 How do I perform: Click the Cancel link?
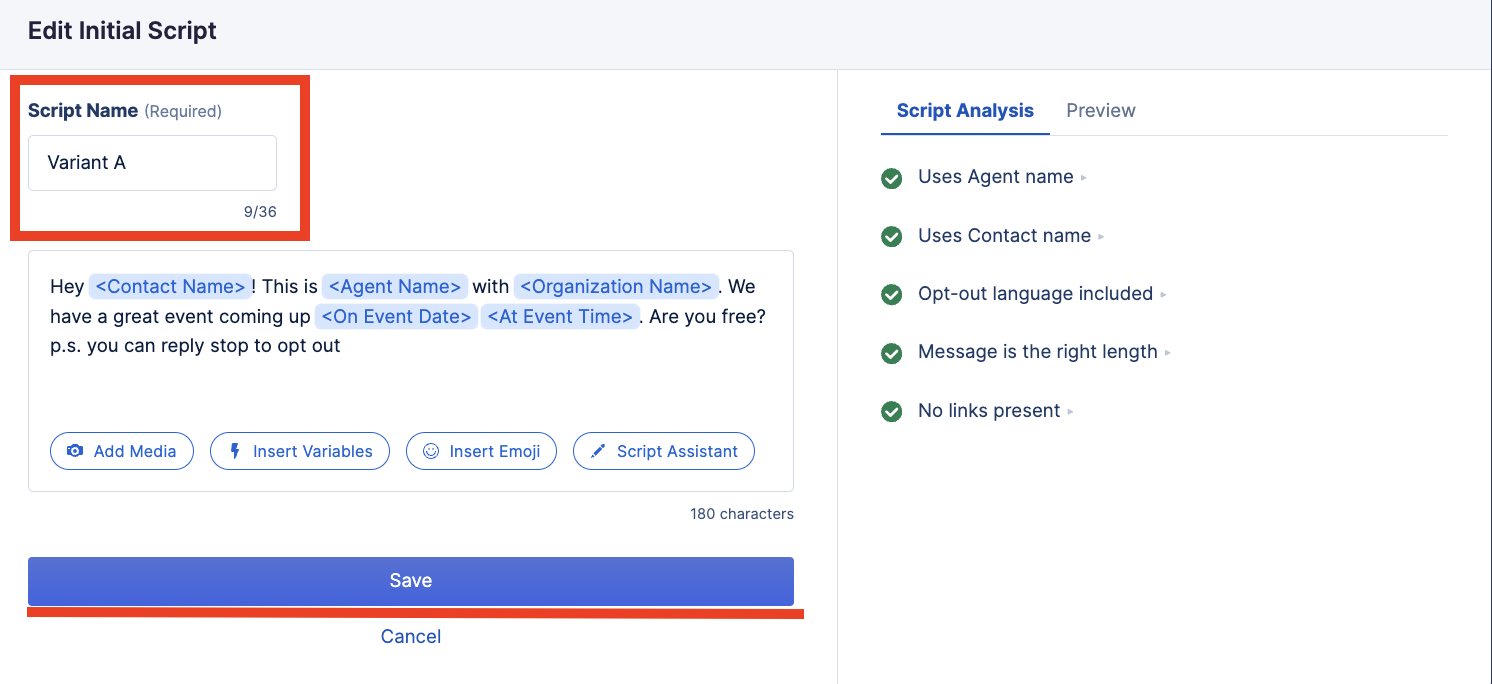(x=410, y=636)
